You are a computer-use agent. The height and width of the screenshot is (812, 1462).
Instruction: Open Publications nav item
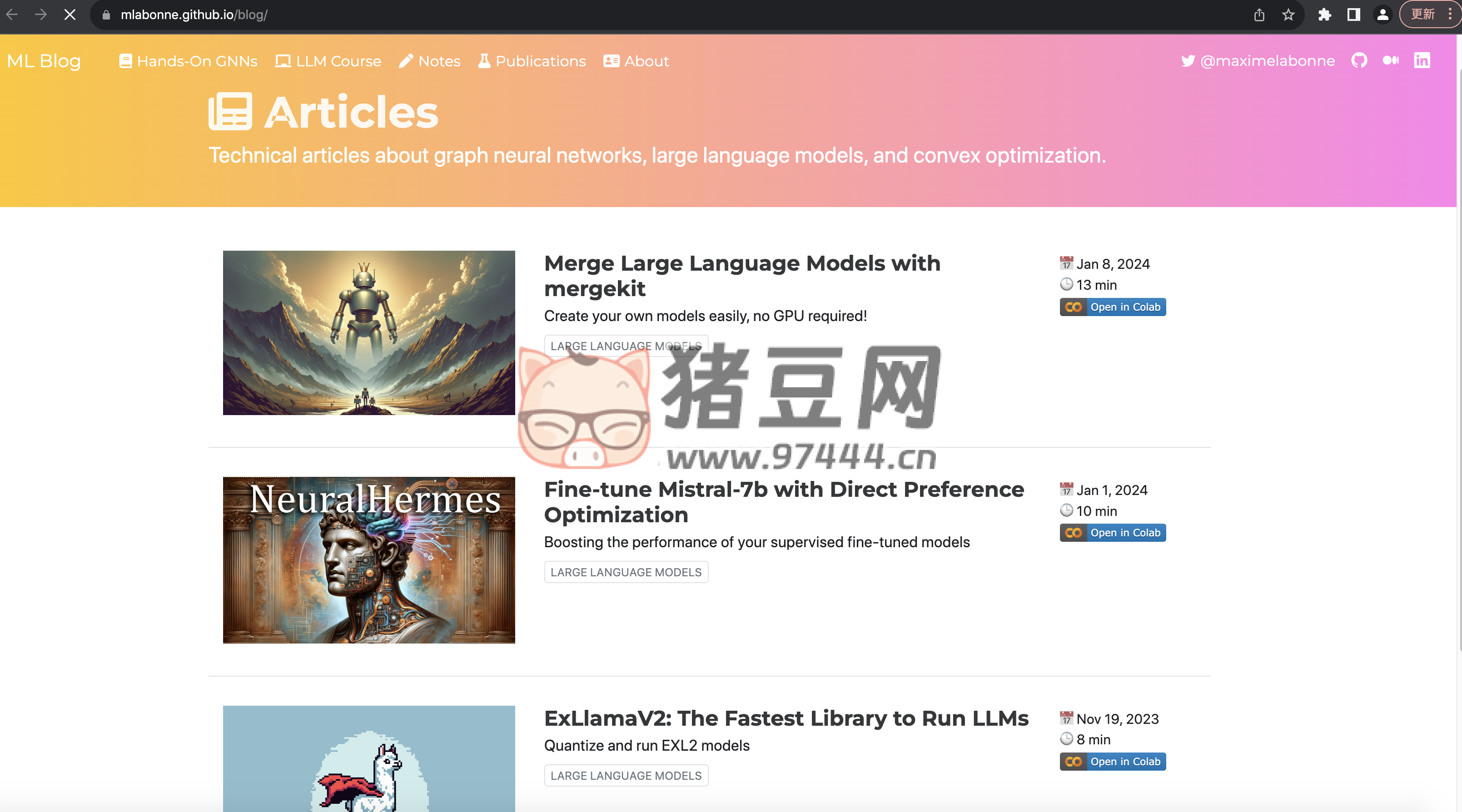pyautogui.click(x=532, y=61)
